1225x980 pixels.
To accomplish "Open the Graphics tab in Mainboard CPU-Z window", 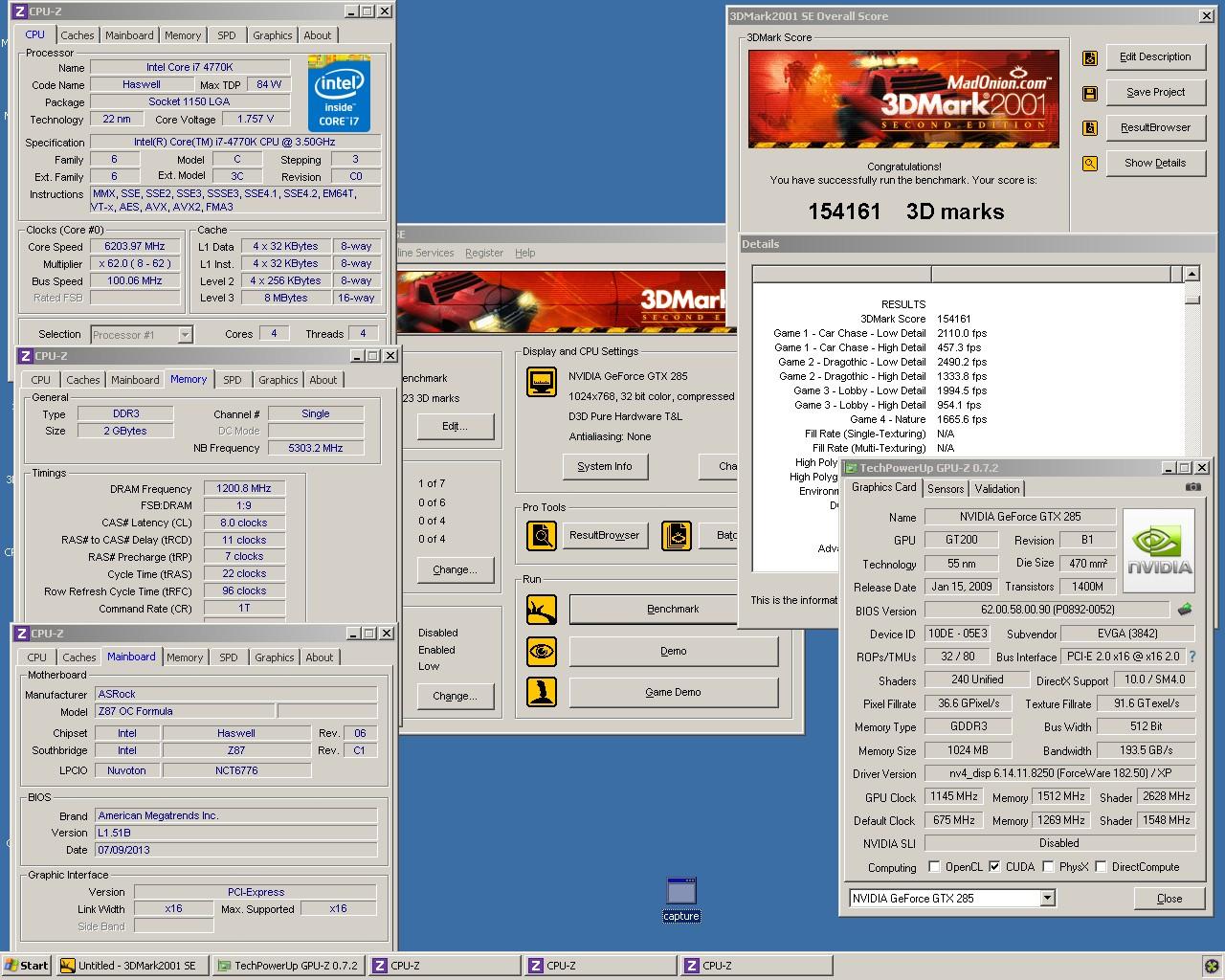I will [275, 657].
